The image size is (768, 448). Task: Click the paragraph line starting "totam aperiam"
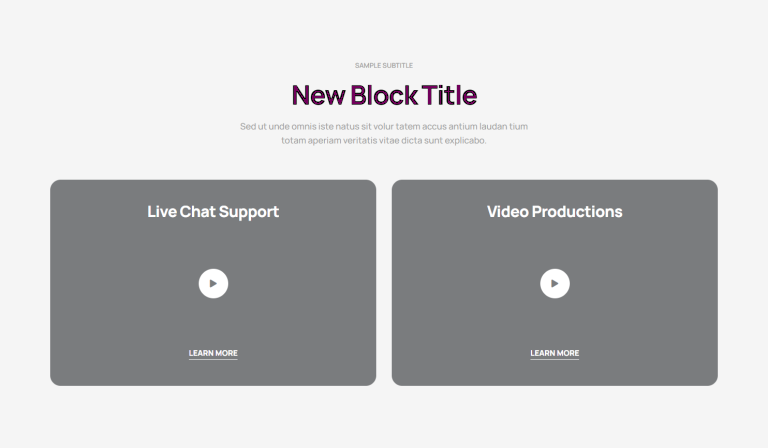(x=384, y=141)
